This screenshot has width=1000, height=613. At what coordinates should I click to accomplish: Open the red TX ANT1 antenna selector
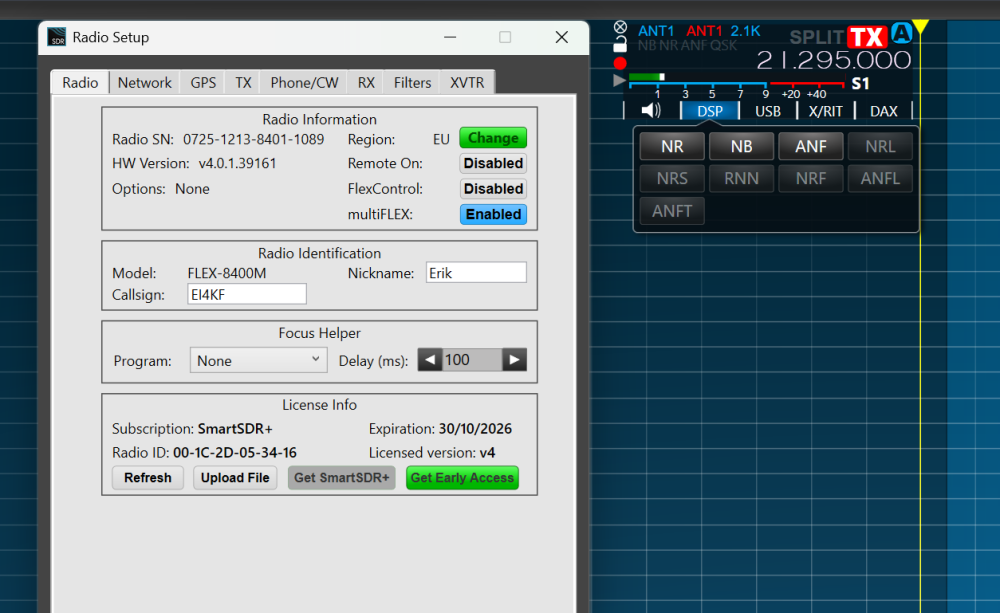(704, 31)
